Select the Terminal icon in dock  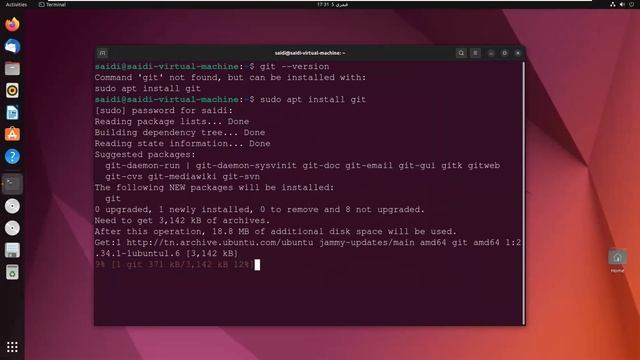click(x=12, y=184)
